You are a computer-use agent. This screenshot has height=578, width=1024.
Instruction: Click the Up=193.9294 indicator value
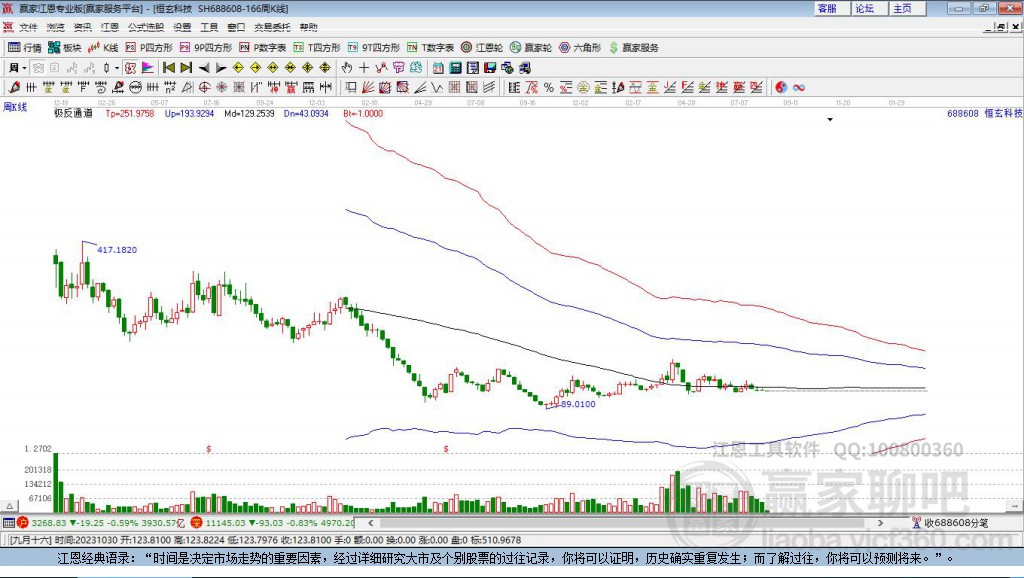pyautogui.click(x=189, y=114)
